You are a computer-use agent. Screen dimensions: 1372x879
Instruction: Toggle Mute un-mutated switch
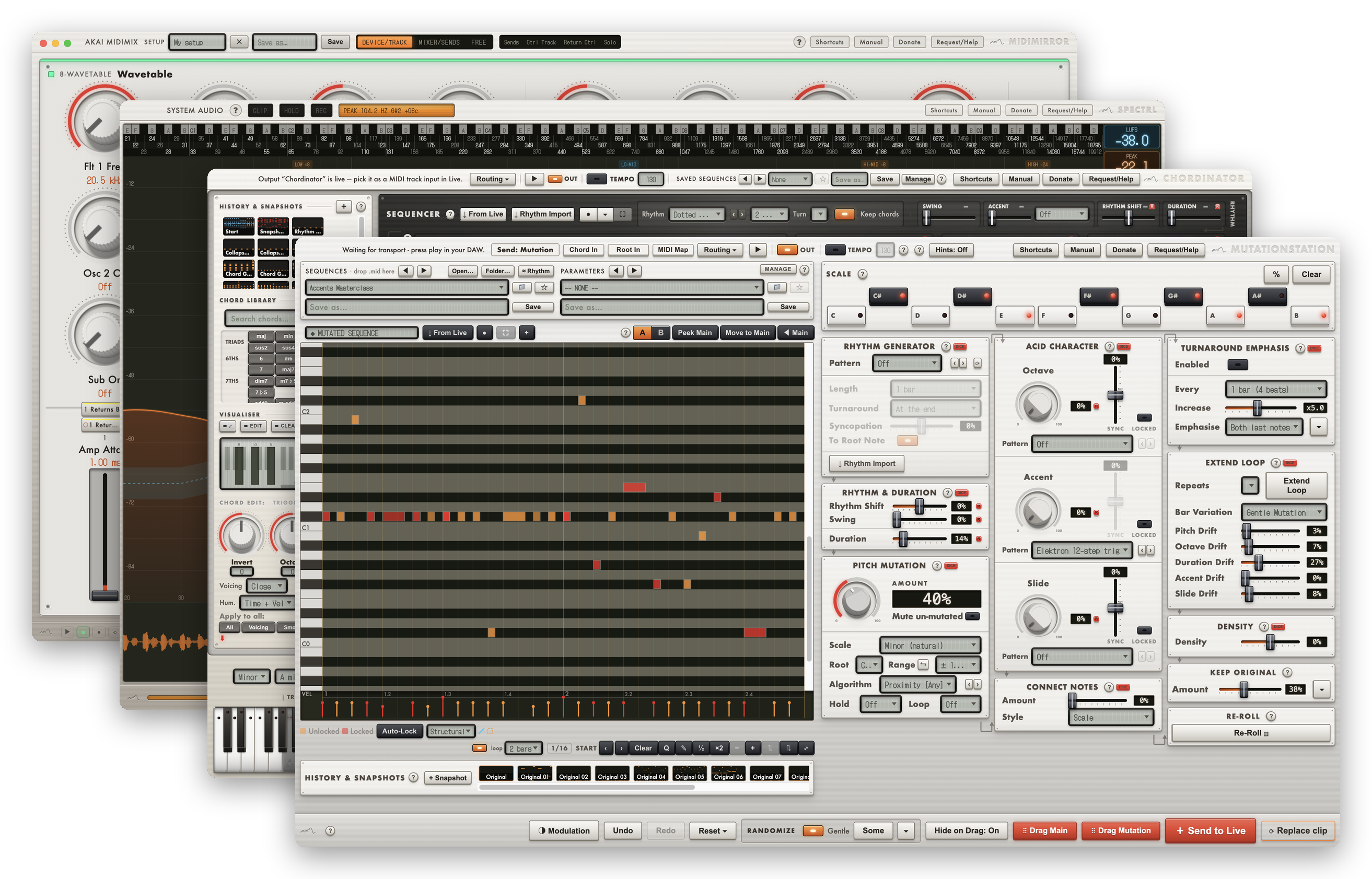972,616
